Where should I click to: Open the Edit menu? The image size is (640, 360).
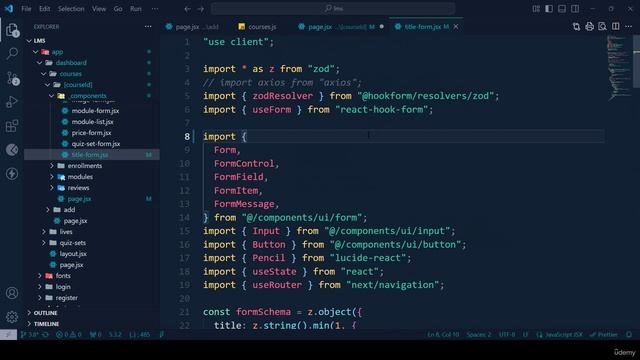(x=44, y=9)
